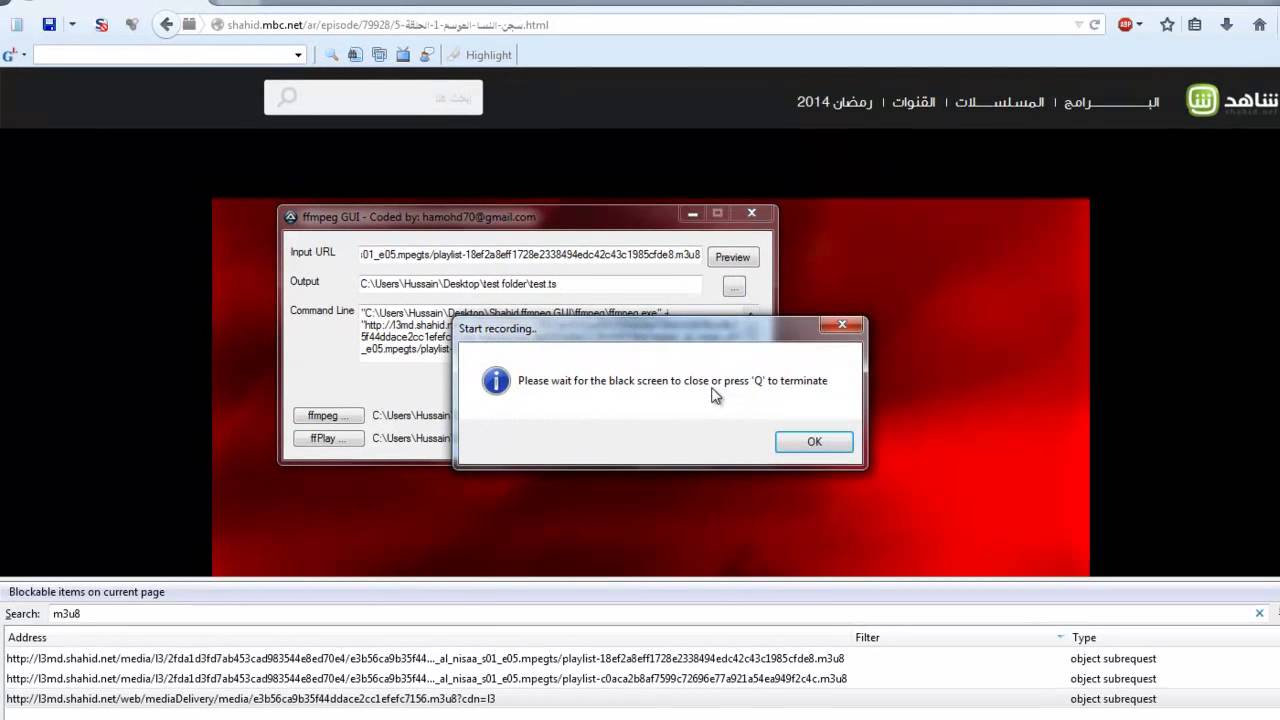
Task: Sort by the Filter column header
Action: point(960,637)
